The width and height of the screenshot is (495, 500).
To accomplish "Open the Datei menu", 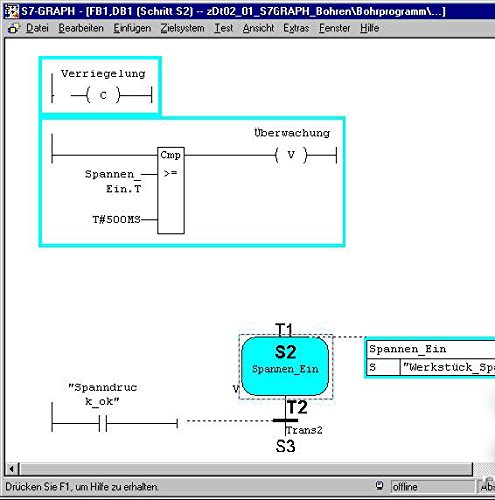I will click(x=37, y=28).
